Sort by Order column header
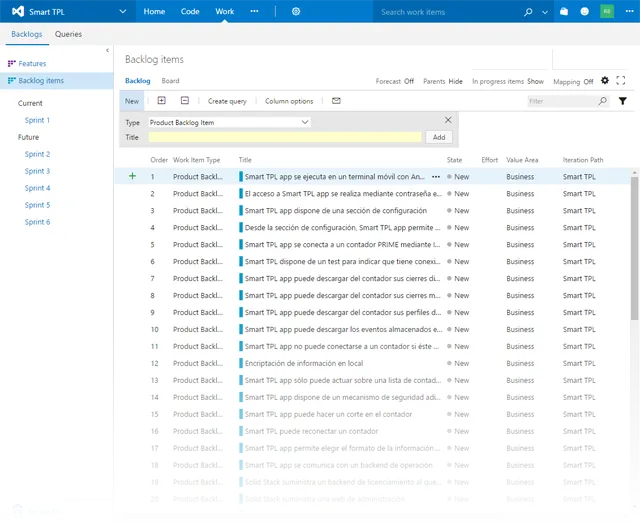This screenshot has height=522, width=640. click(x=159, y=160)
